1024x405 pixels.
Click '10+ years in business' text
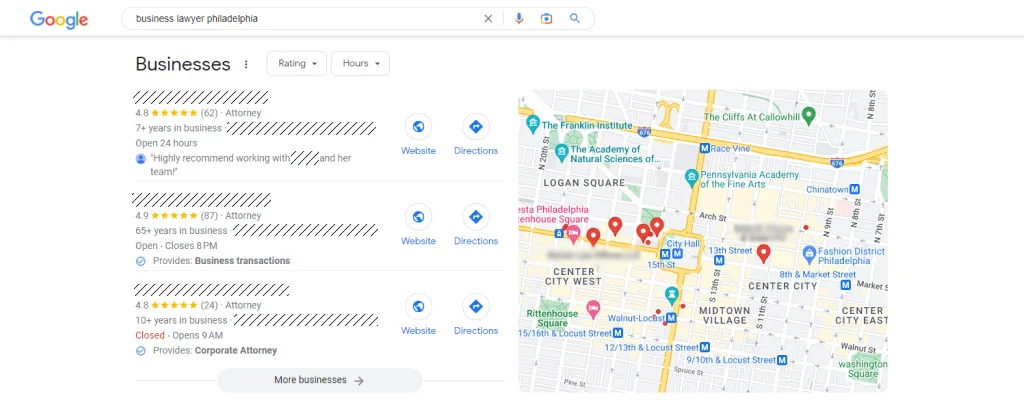[x=181, y=321]
